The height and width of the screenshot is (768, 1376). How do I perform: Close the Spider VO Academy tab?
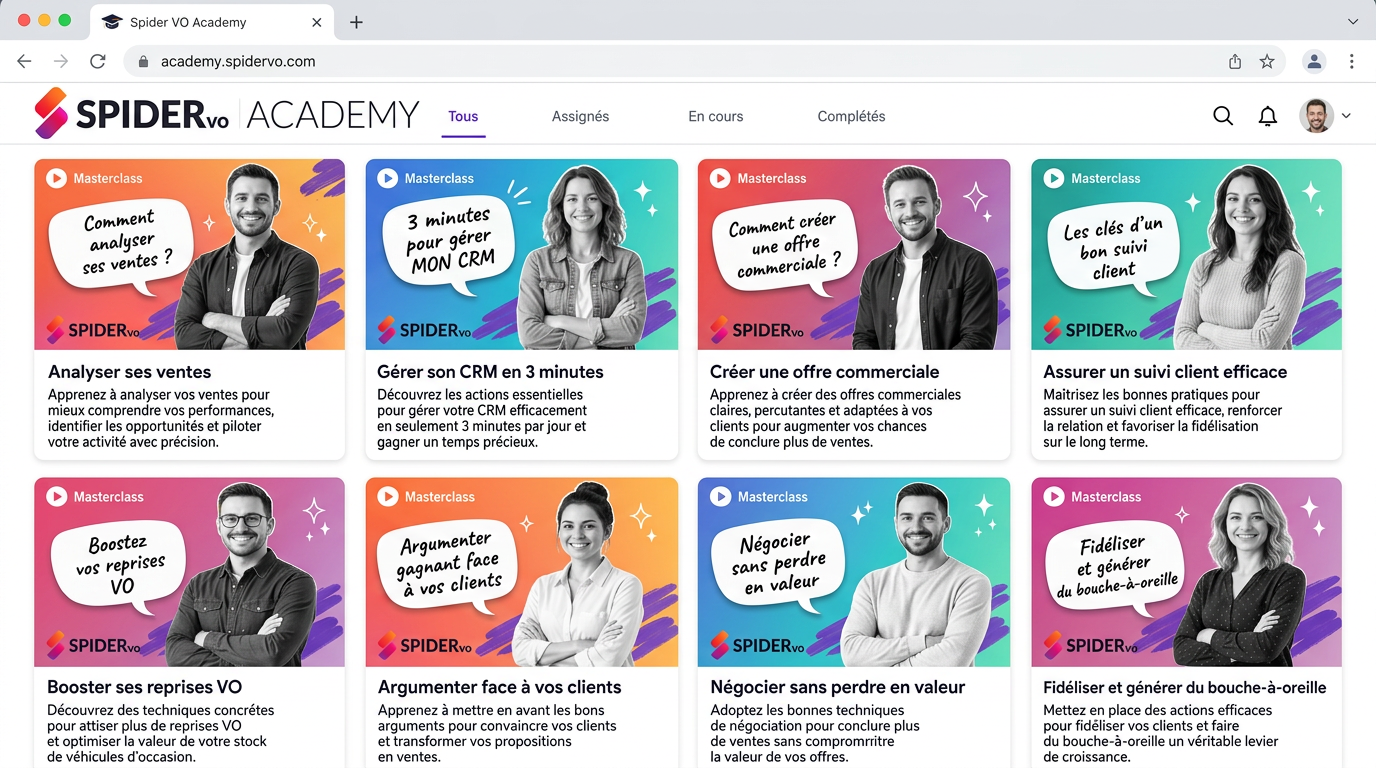click(x=317, y=22)
